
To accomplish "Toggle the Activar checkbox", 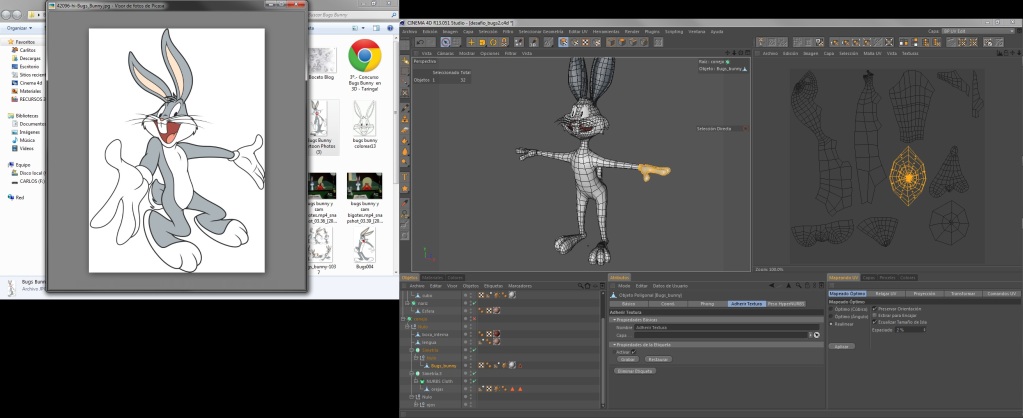I will point(634,351).
